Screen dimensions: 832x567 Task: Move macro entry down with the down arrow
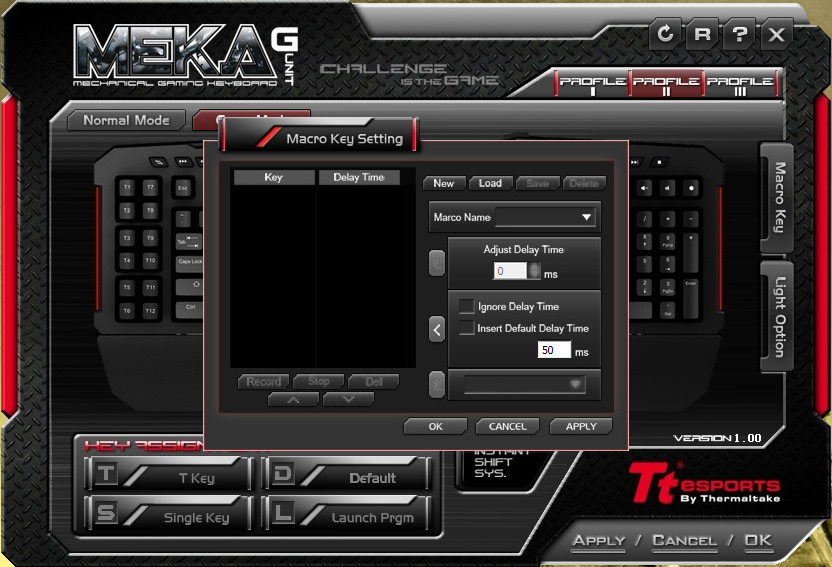pos(348,399)
